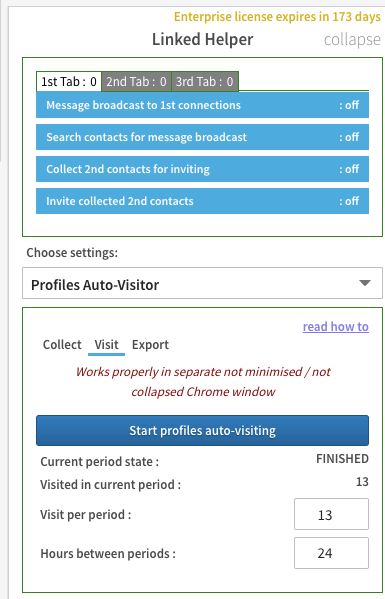Viewport: 385px width, 599px height.
Task: Select the Export sub-tab
Action: click(x=150, y=345)
